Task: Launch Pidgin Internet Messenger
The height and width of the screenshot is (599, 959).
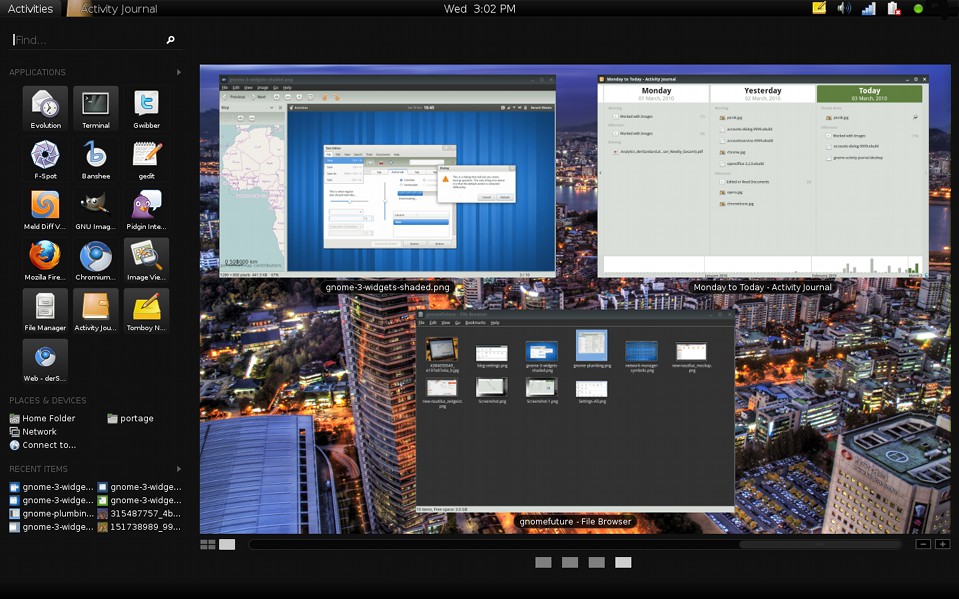Action: tap(146, 209)
